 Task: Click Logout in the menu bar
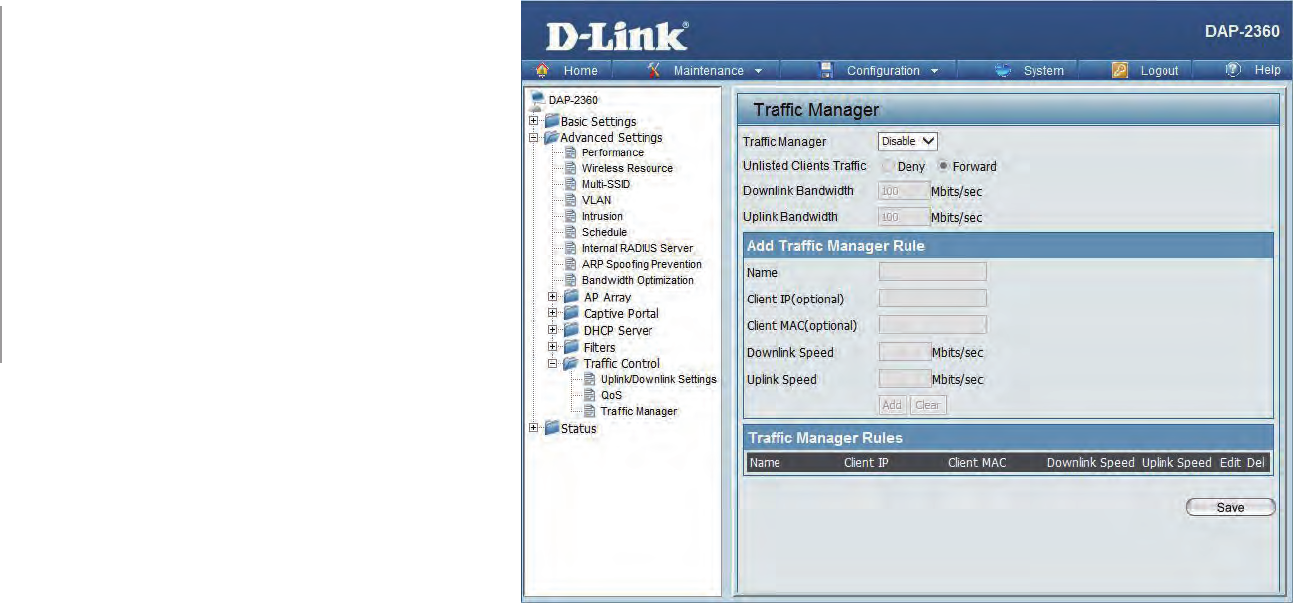1159,71
